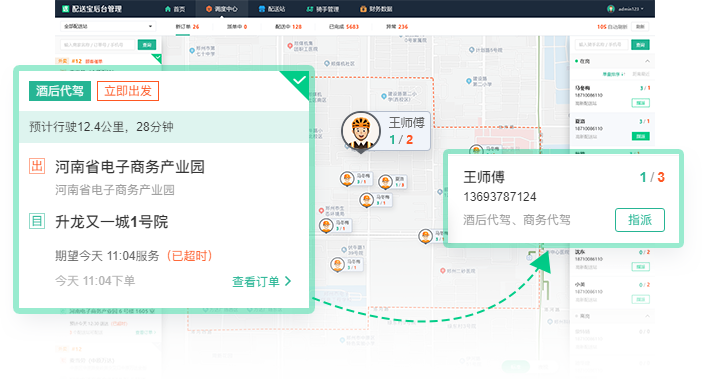The width and height of the screenshot is (702, 379).
Task: Open the 首页 home tab
Action: click(175, 9)
